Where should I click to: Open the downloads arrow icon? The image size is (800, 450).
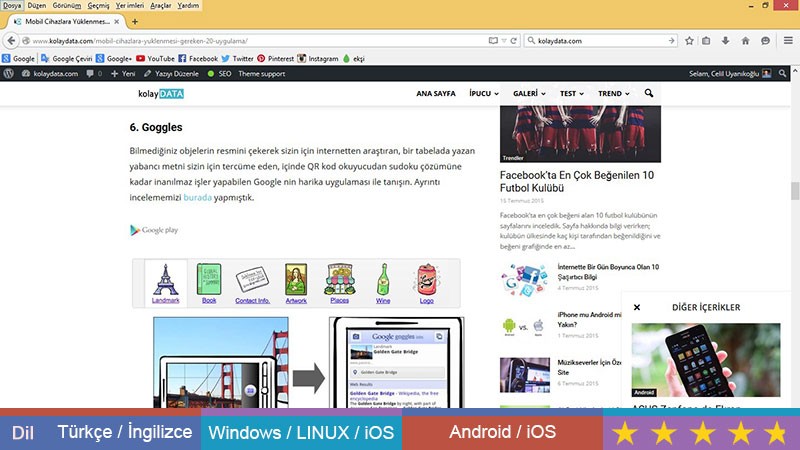pyautogui.click(x=726, y=41)
